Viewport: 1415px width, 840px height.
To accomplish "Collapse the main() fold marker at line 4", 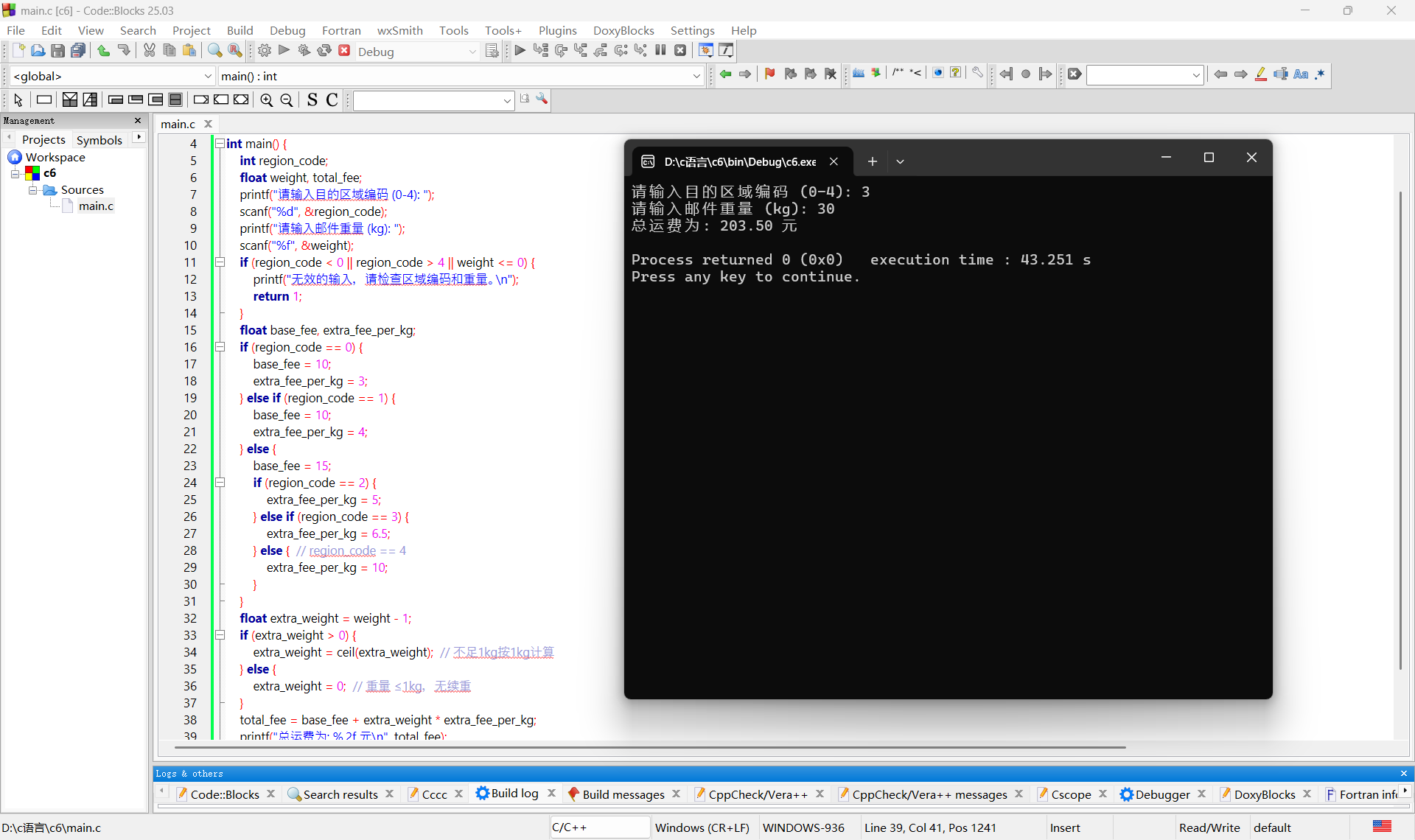I will click(220, 144).
